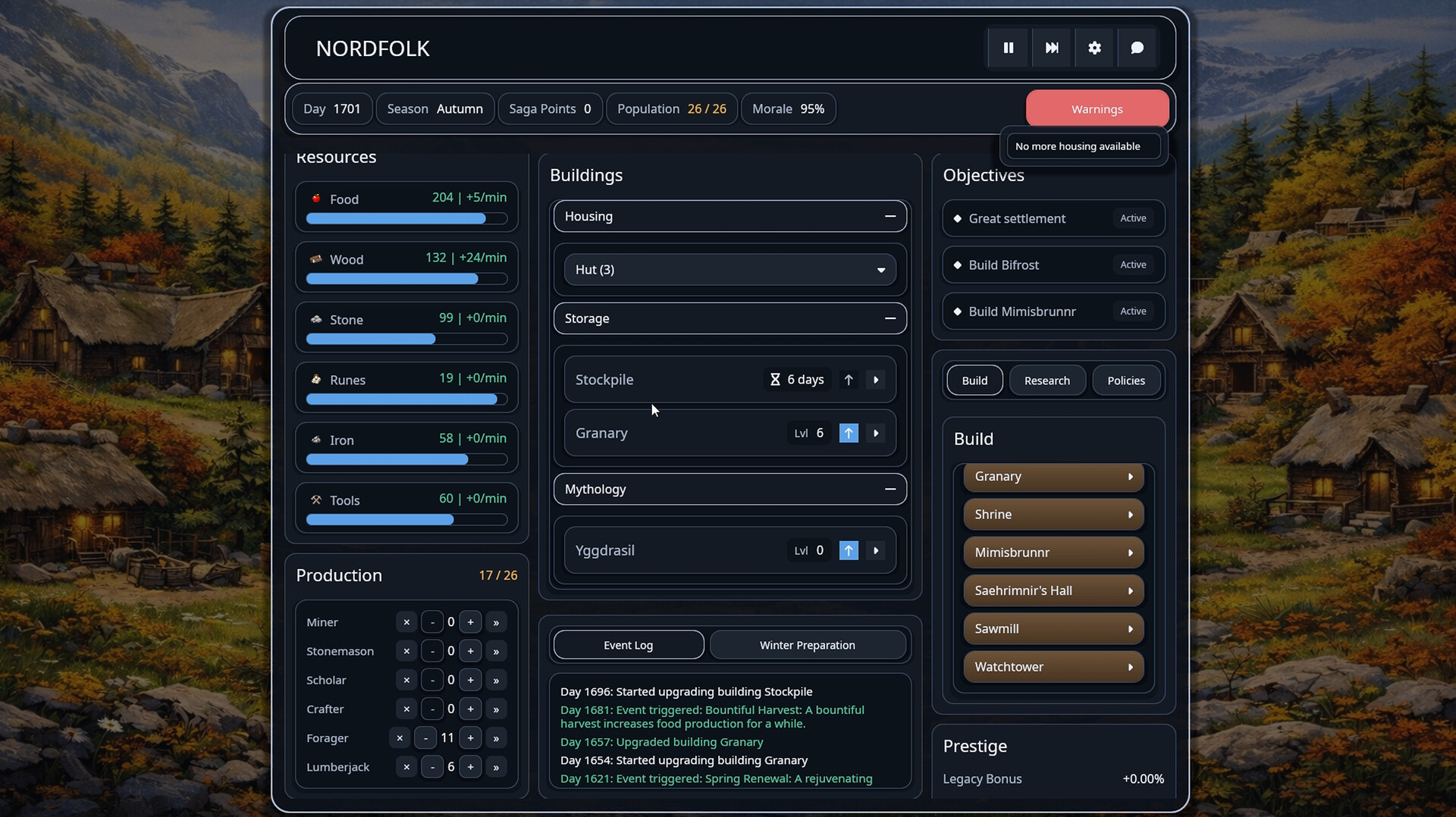Image resolution: width=1456 pixels, height=817 pixels.
Task: Click the Season Autumn indicator
Action: (x=435, y=109)
